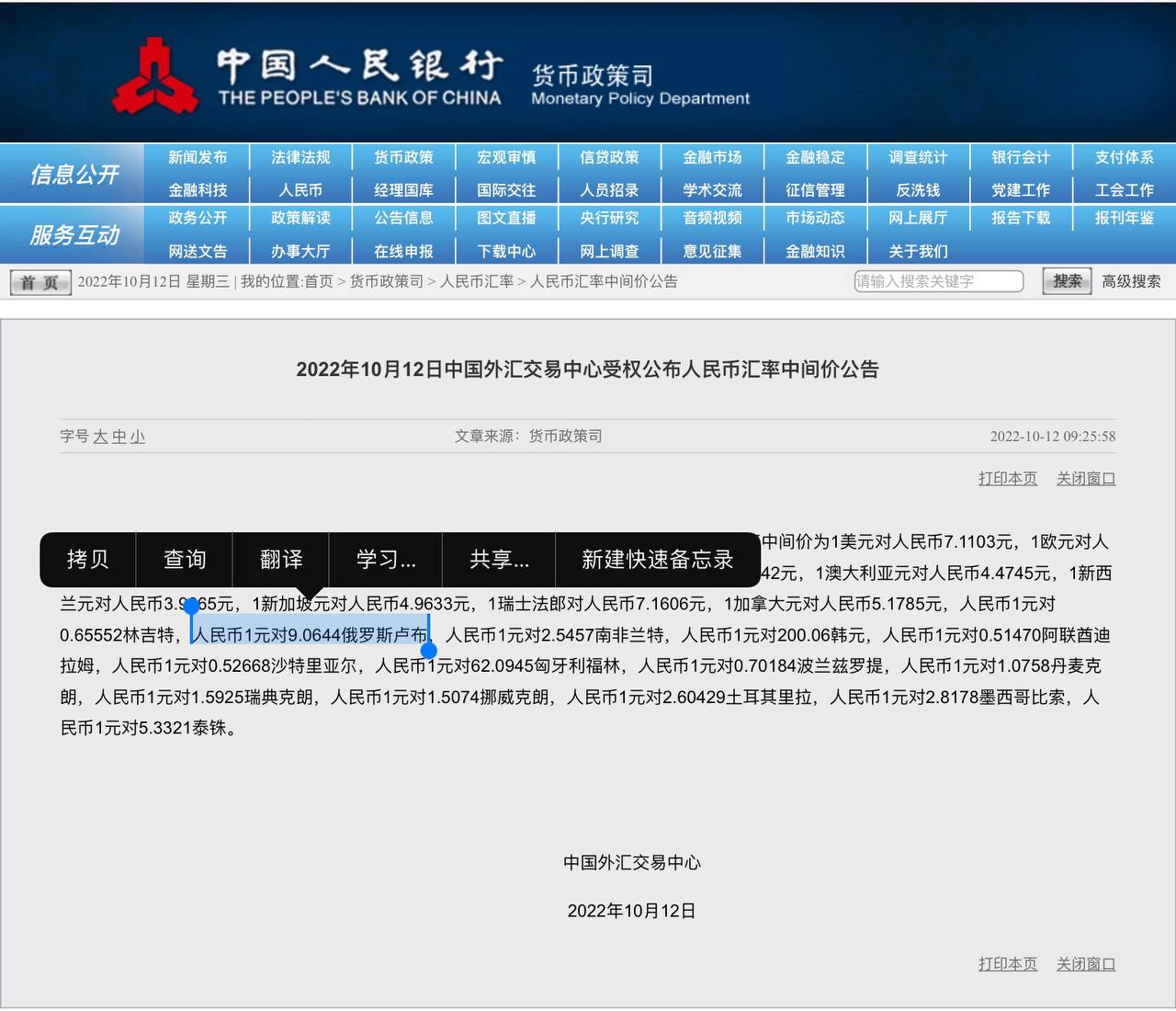Open 在线申报 navigation item
Viewport: 1176px width, 1011px height.
click(x=403, y=251)
